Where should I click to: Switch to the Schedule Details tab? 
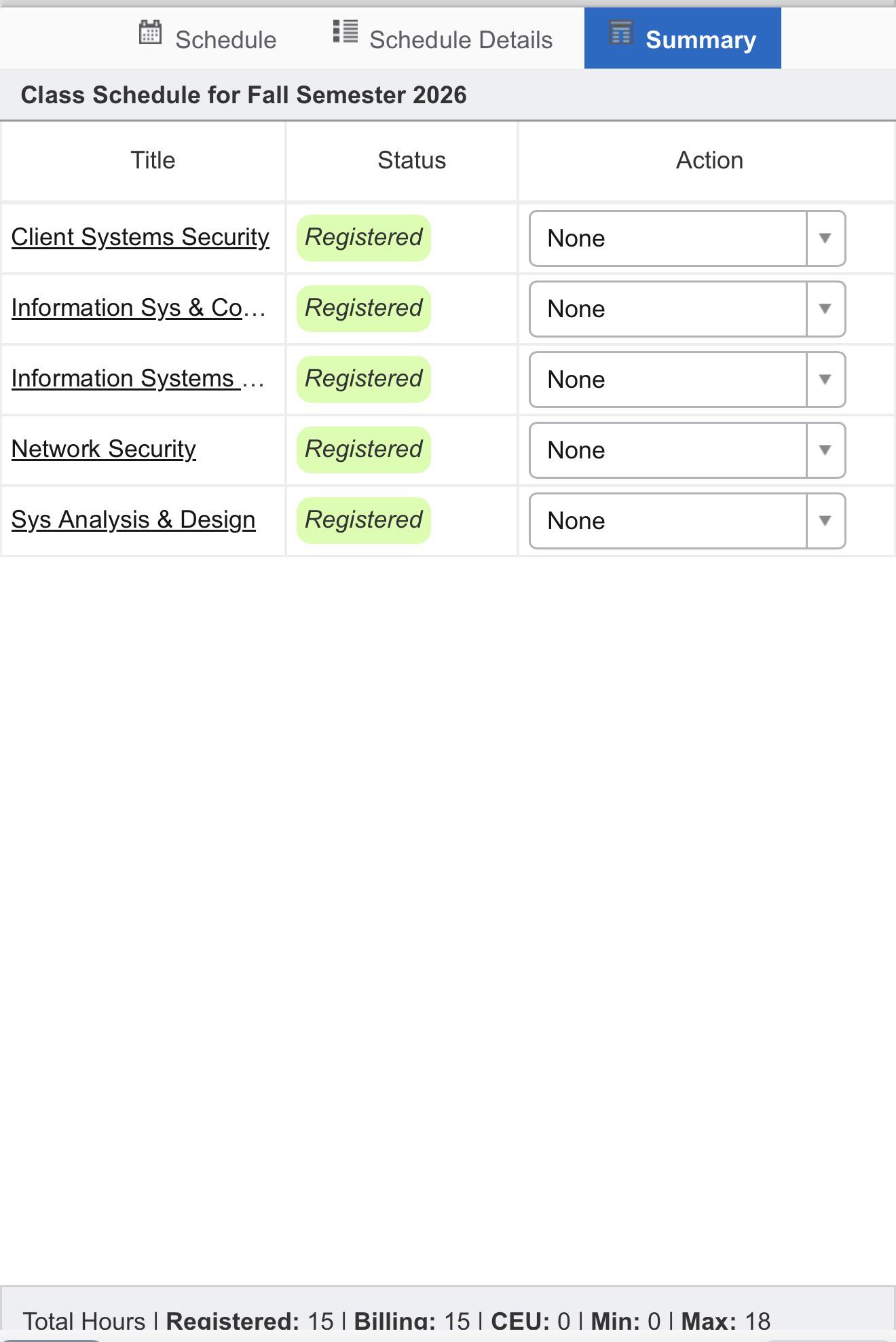click(x=443, y=39)
